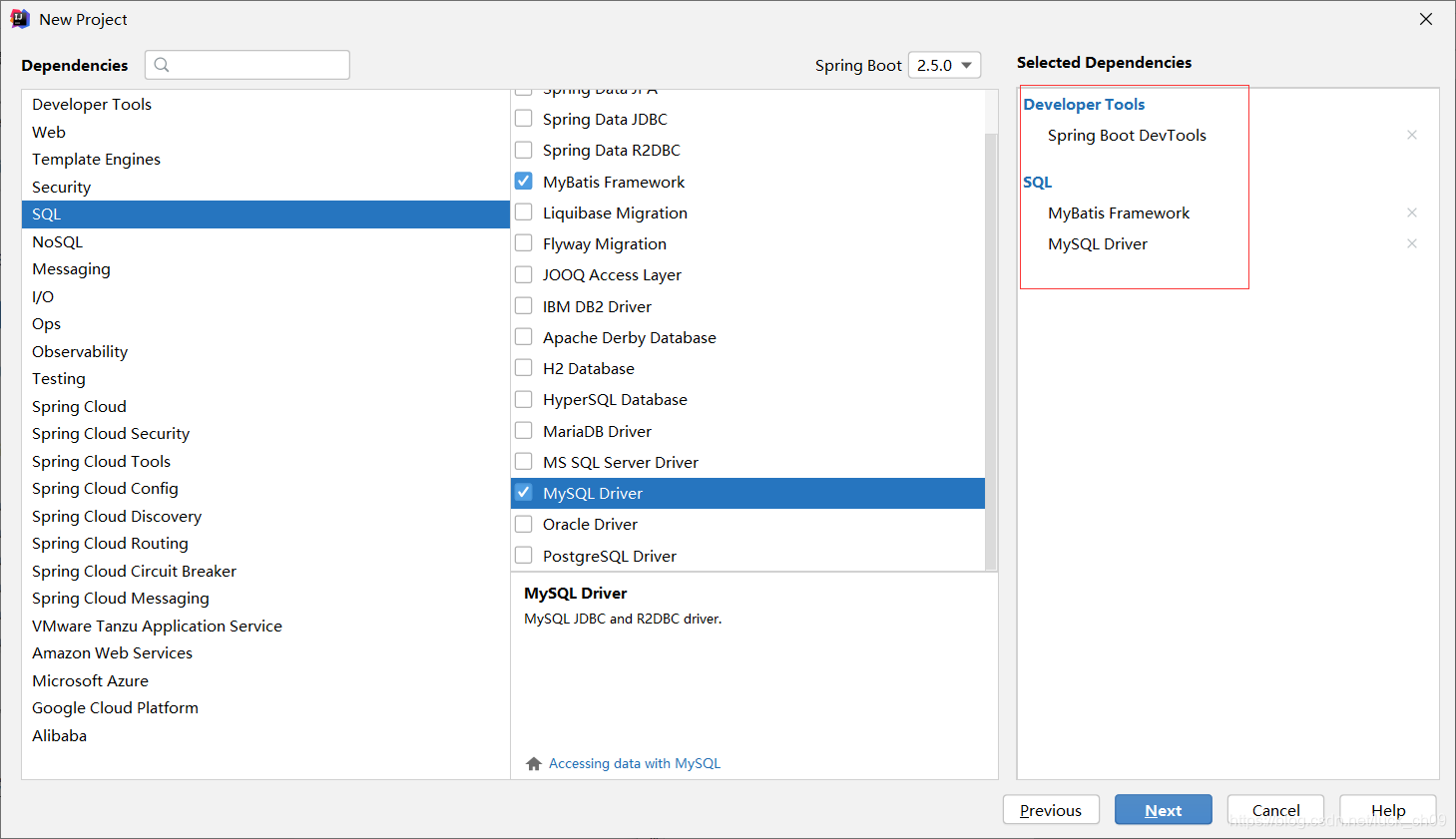Choose the Testing category
This screenshot has height=839, width=1456.
click(265, 379)
